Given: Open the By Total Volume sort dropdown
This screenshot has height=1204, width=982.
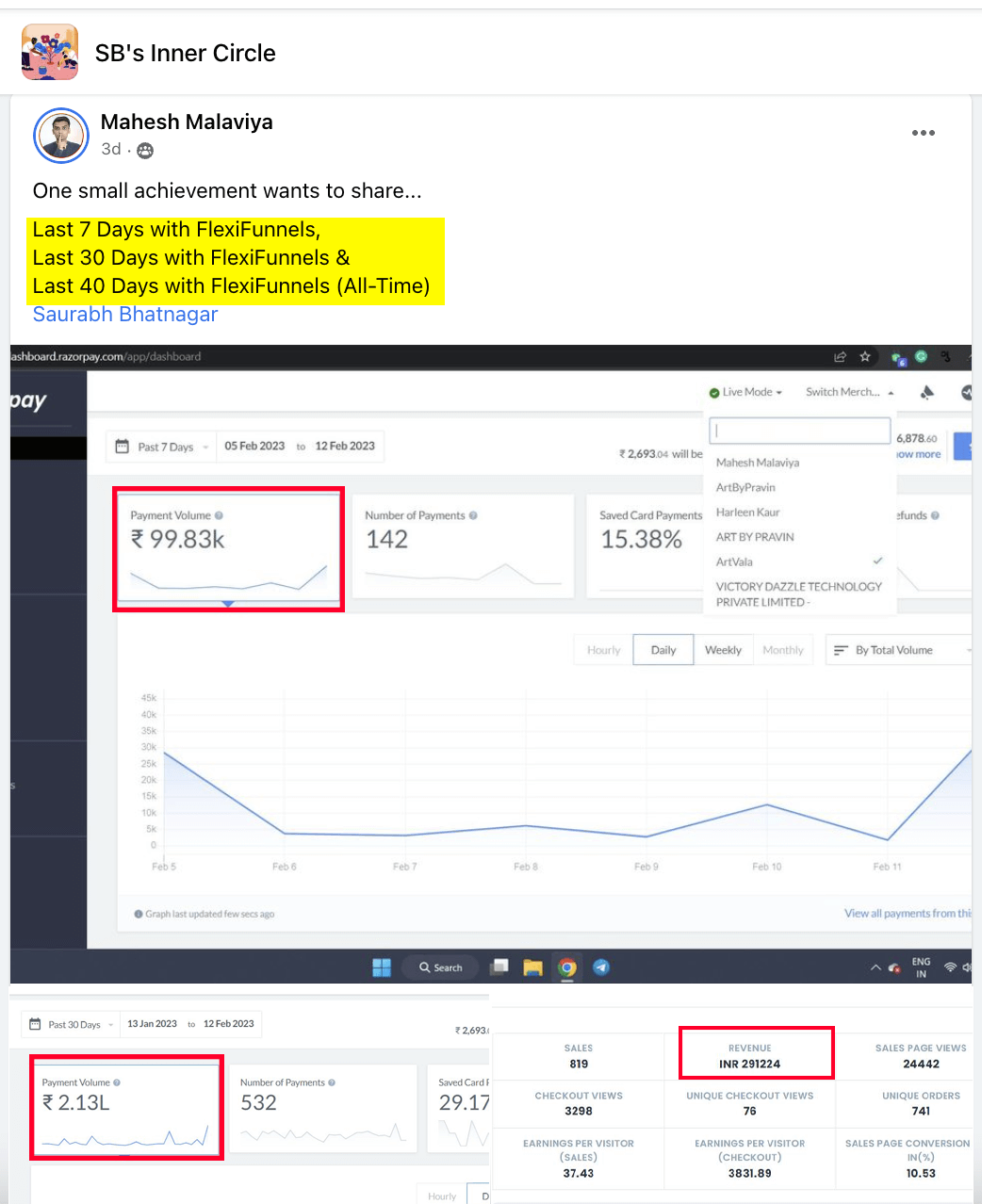Looking at the screenshot, I should click(x=900, y=650).
